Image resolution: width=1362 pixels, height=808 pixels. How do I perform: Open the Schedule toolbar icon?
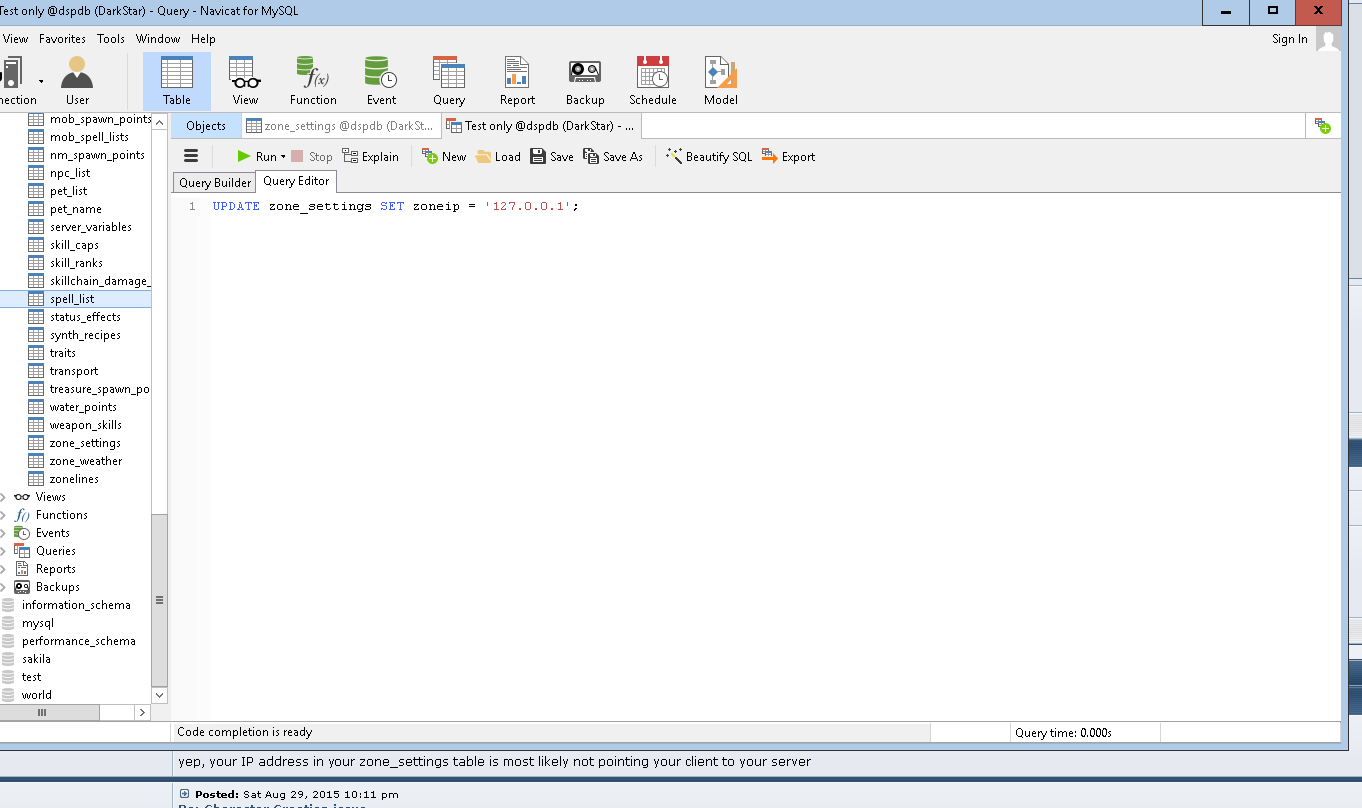coord(653,81)
